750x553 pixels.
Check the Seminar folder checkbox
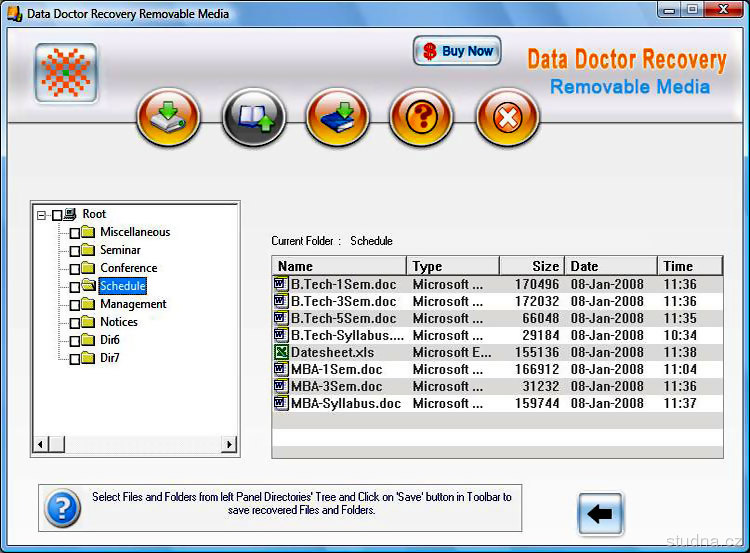(x=75, y=251)
